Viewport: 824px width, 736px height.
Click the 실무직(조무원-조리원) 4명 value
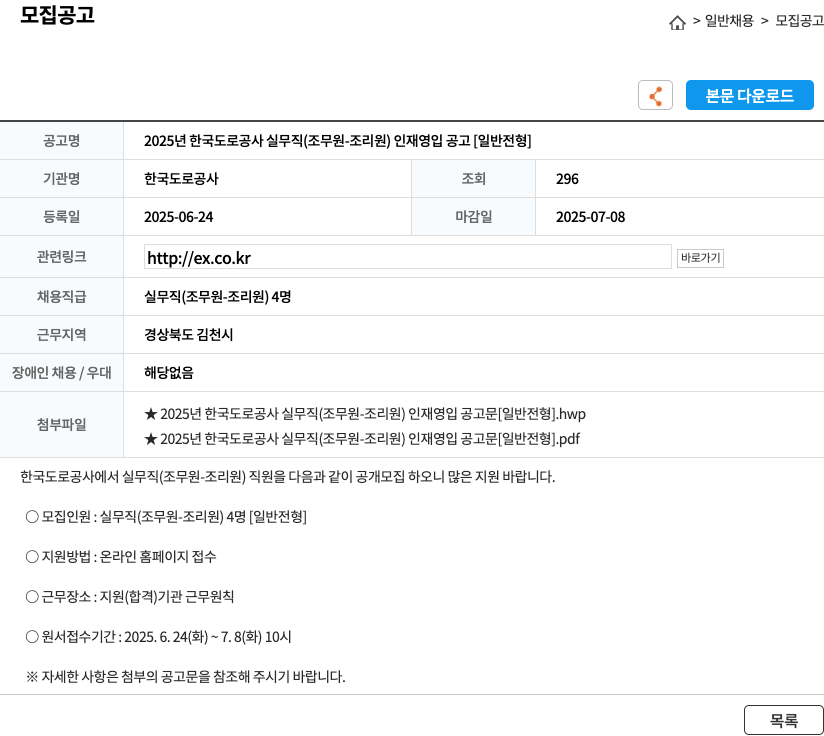point(218,297)
